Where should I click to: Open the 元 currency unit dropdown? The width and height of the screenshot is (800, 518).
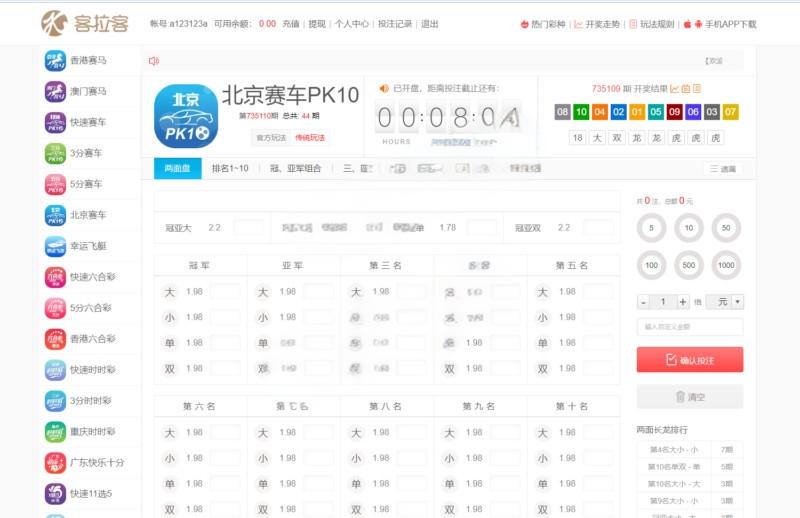(724, 301)
